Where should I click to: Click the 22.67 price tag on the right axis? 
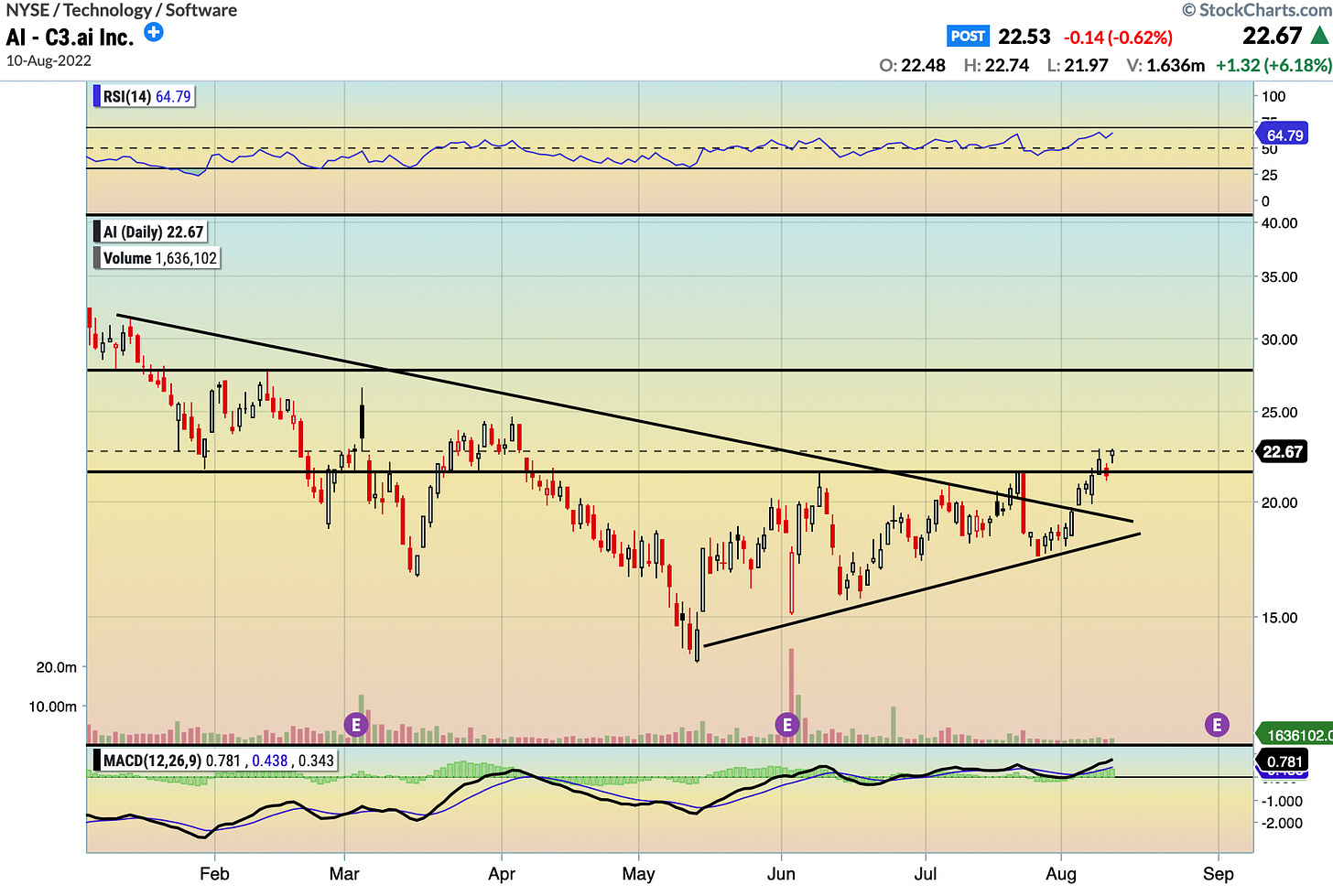pyautogui.click(x=1282, y=451)
